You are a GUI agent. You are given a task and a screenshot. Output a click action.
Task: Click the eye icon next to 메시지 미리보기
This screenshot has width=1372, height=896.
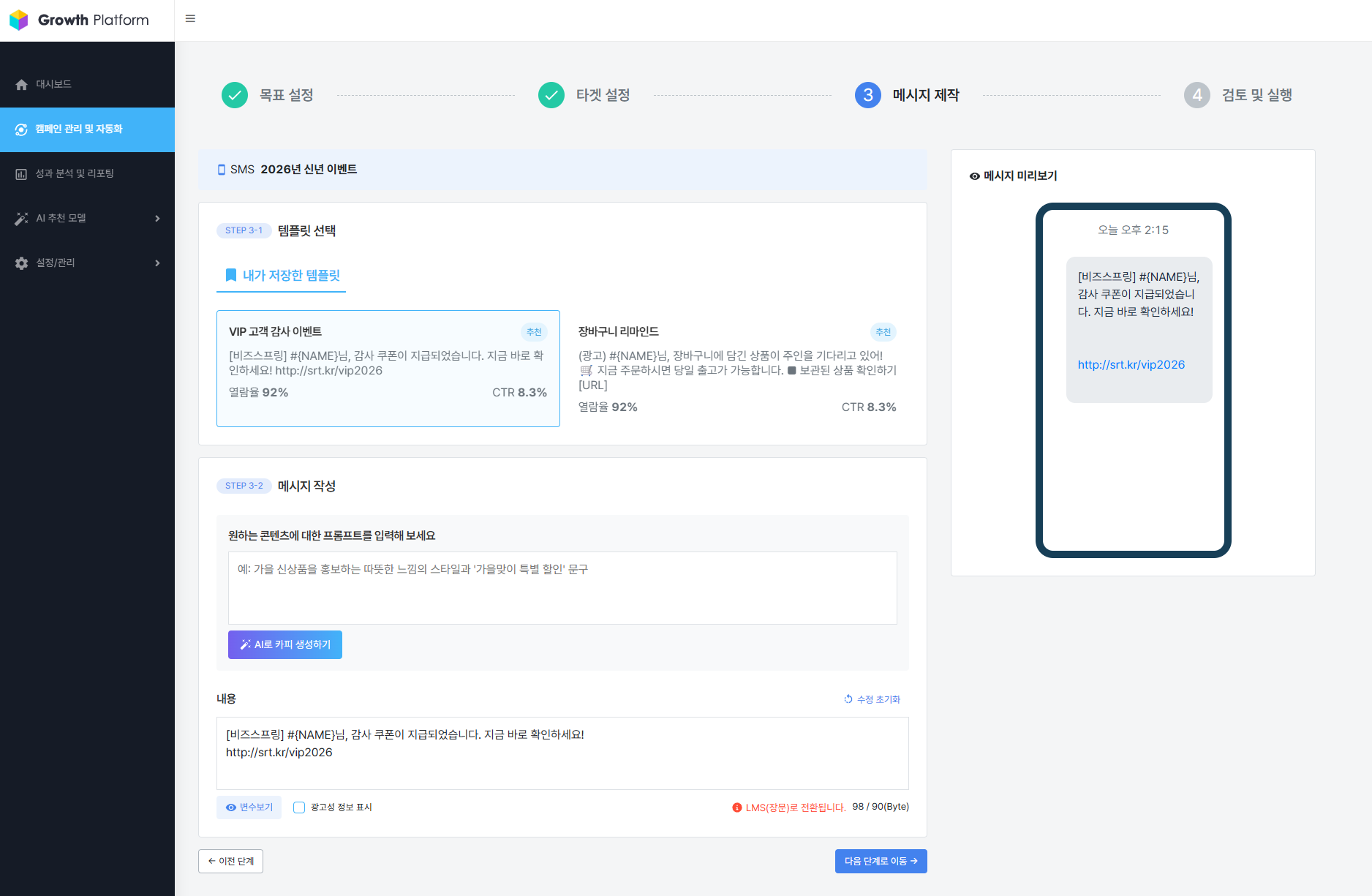point(974,176)
